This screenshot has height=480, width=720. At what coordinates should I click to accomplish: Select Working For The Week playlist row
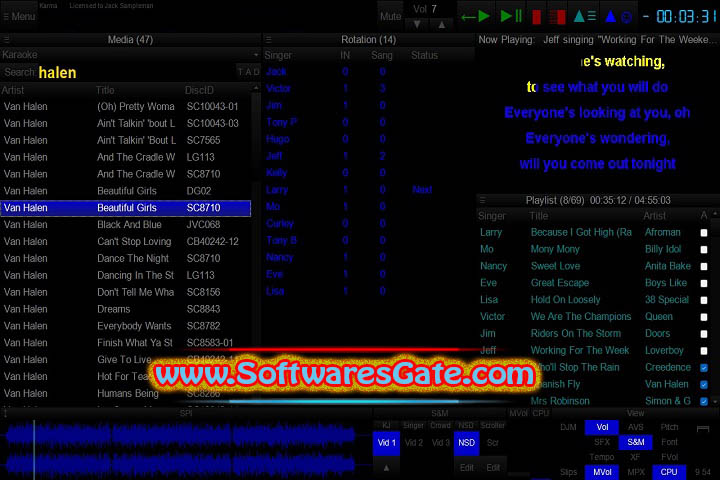(x=592, y=350)
